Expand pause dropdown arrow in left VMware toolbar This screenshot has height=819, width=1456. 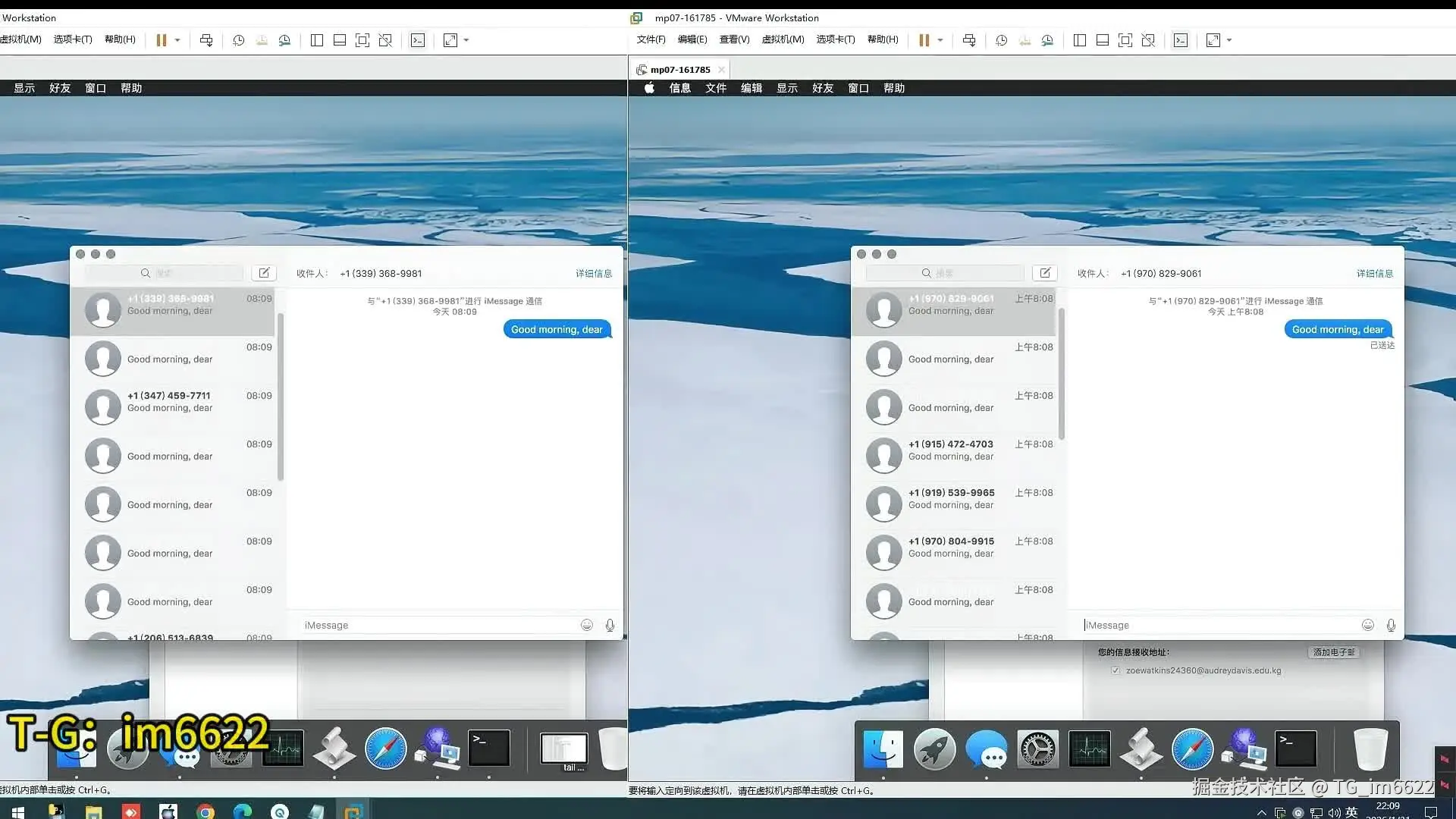(177, 40)
